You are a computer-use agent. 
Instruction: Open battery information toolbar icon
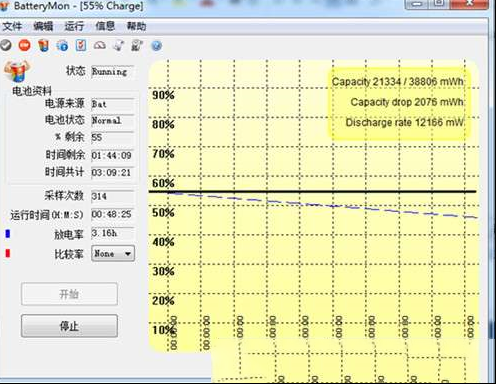pos(43,45)
